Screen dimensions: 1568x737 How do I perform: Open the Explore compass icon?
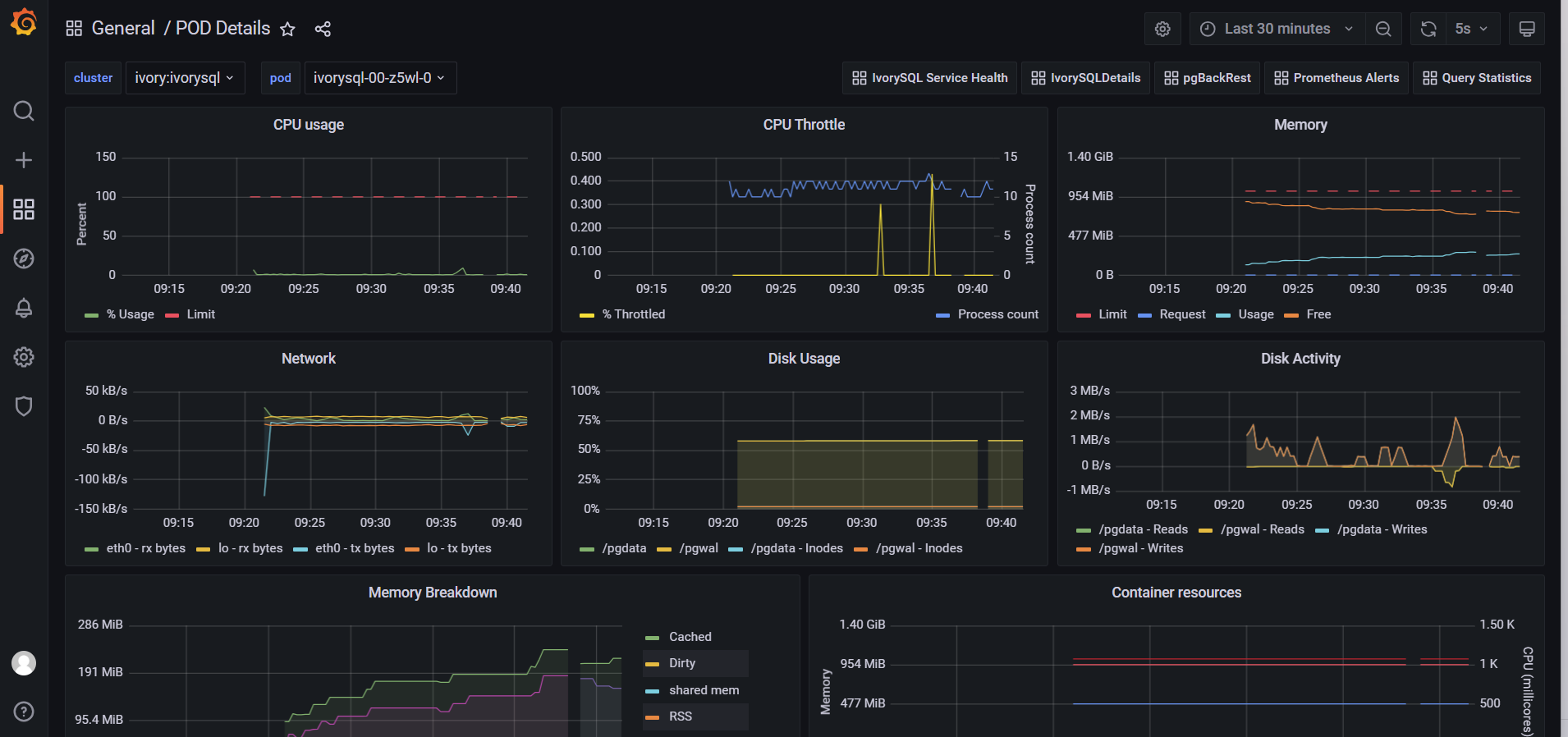click(24, 259)
